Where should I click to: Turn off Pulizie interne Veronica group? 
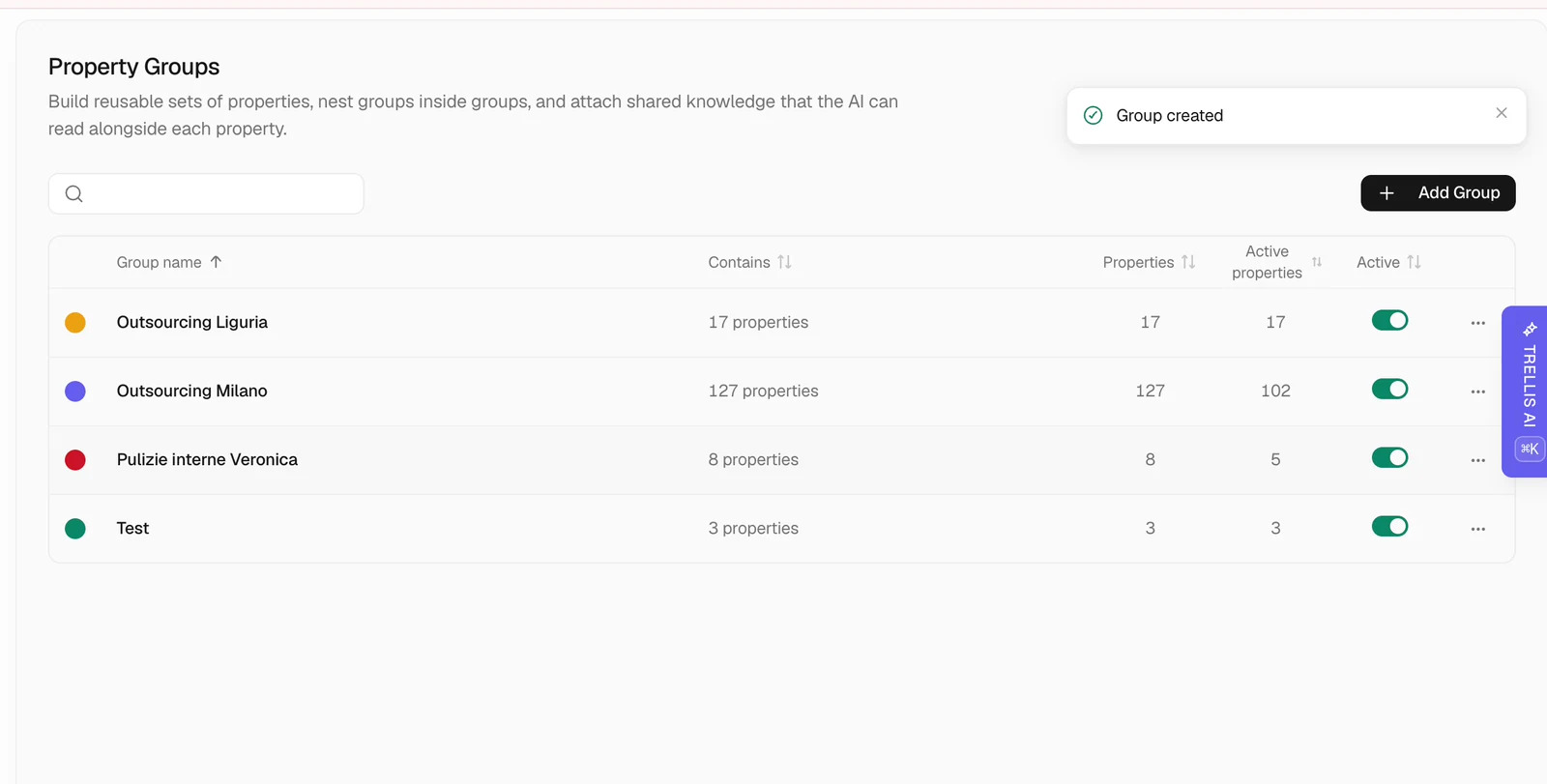click(x=1389, y=457)
